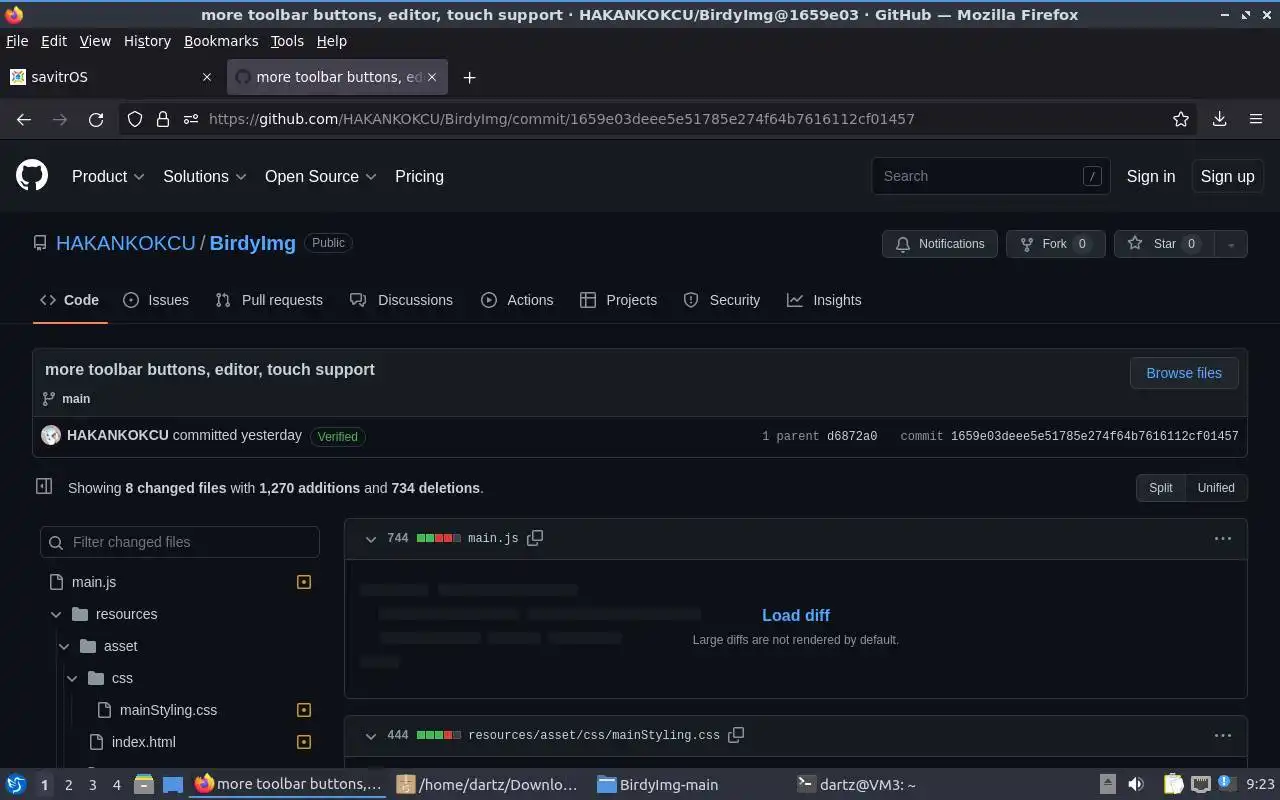This screenshot has width=1280, height=800.
Task: Click the padlock site security icon
Action: pyautogui.click(x=163, y=119)
